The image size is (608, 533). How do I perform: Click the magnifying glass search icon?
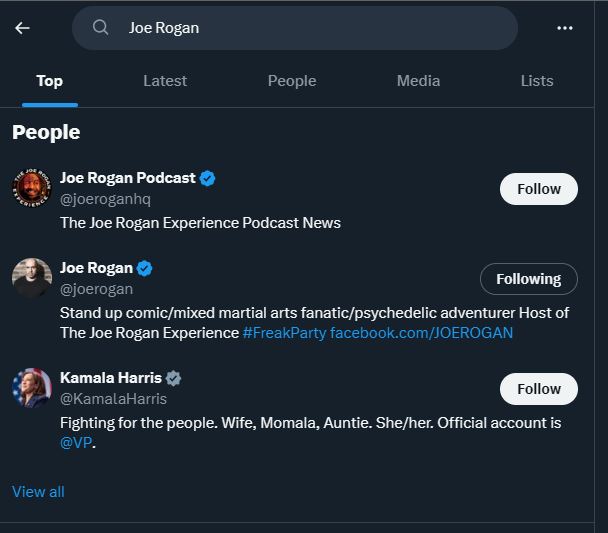coord(100,28)
